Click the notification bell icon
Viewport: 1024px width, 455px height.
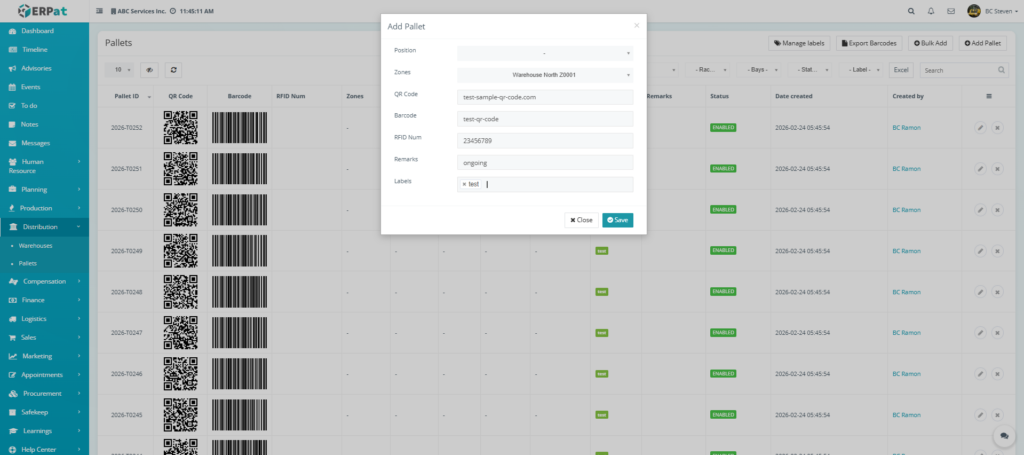[931, 11]
